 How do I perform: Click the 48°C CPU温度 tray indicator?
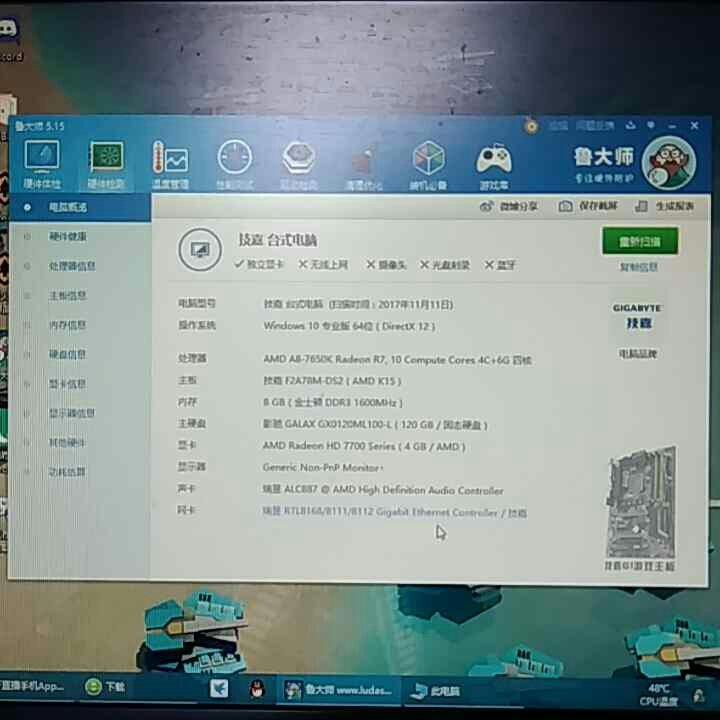(x=658, y=695)
